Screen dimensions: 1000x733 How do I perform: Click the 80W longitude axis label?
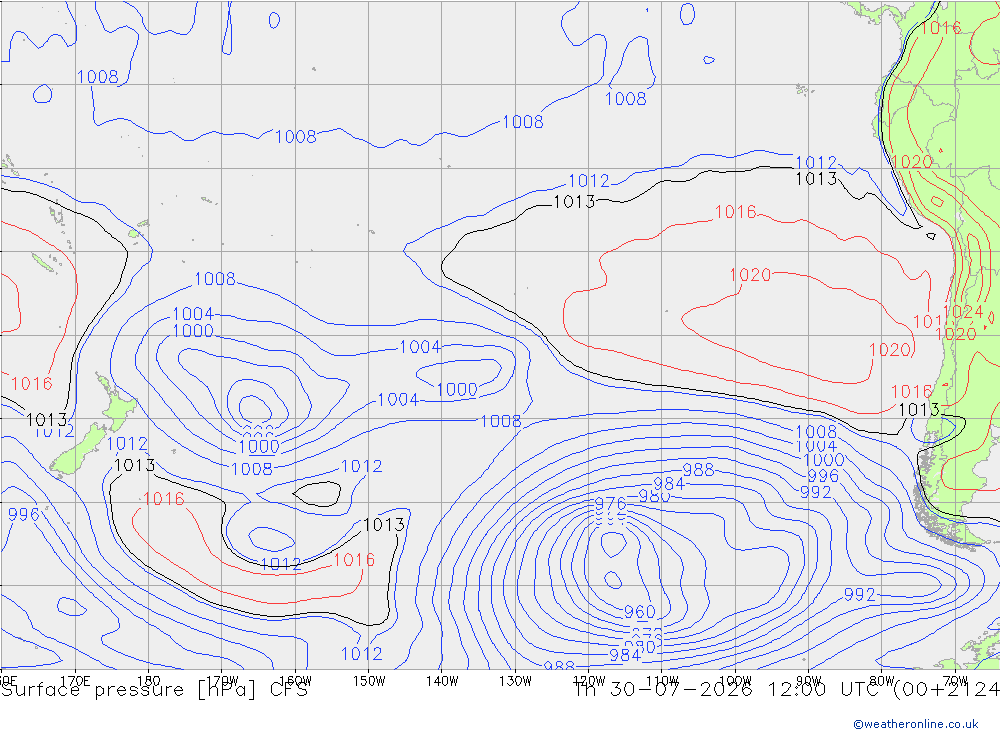tap(882, 681)
